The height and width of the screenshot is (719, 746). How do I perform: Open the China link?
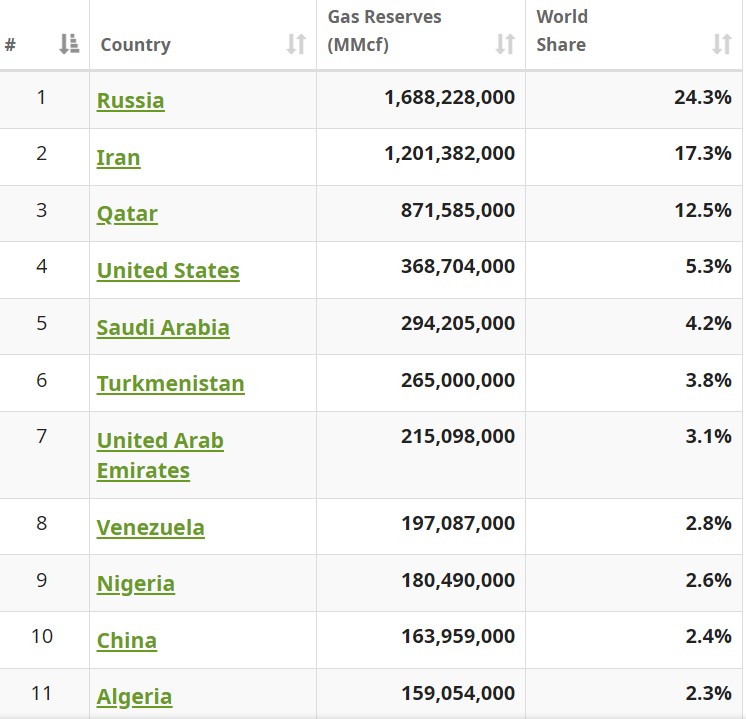tap(126, 641)
